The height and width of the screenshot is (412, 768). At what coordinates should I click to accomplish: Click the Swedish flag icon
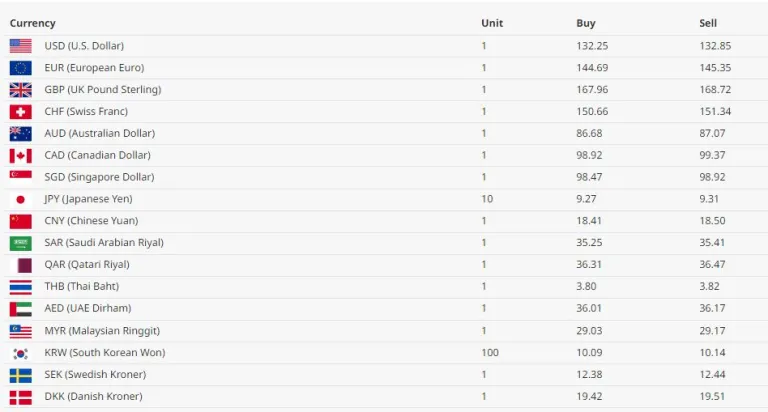pyautogui.click(x=20, y=375)
